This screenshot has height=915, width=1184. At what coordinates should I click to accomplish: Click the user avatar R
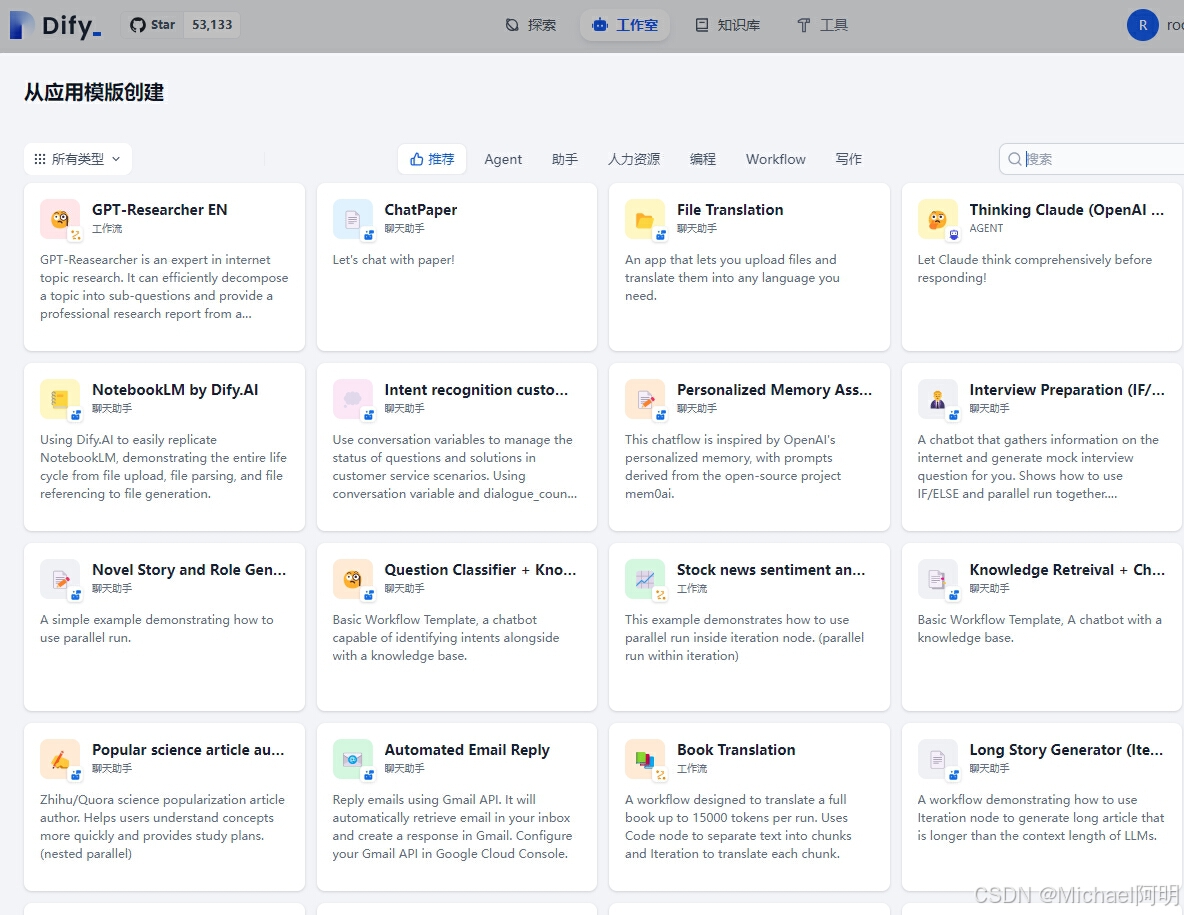pos(1142,25)
